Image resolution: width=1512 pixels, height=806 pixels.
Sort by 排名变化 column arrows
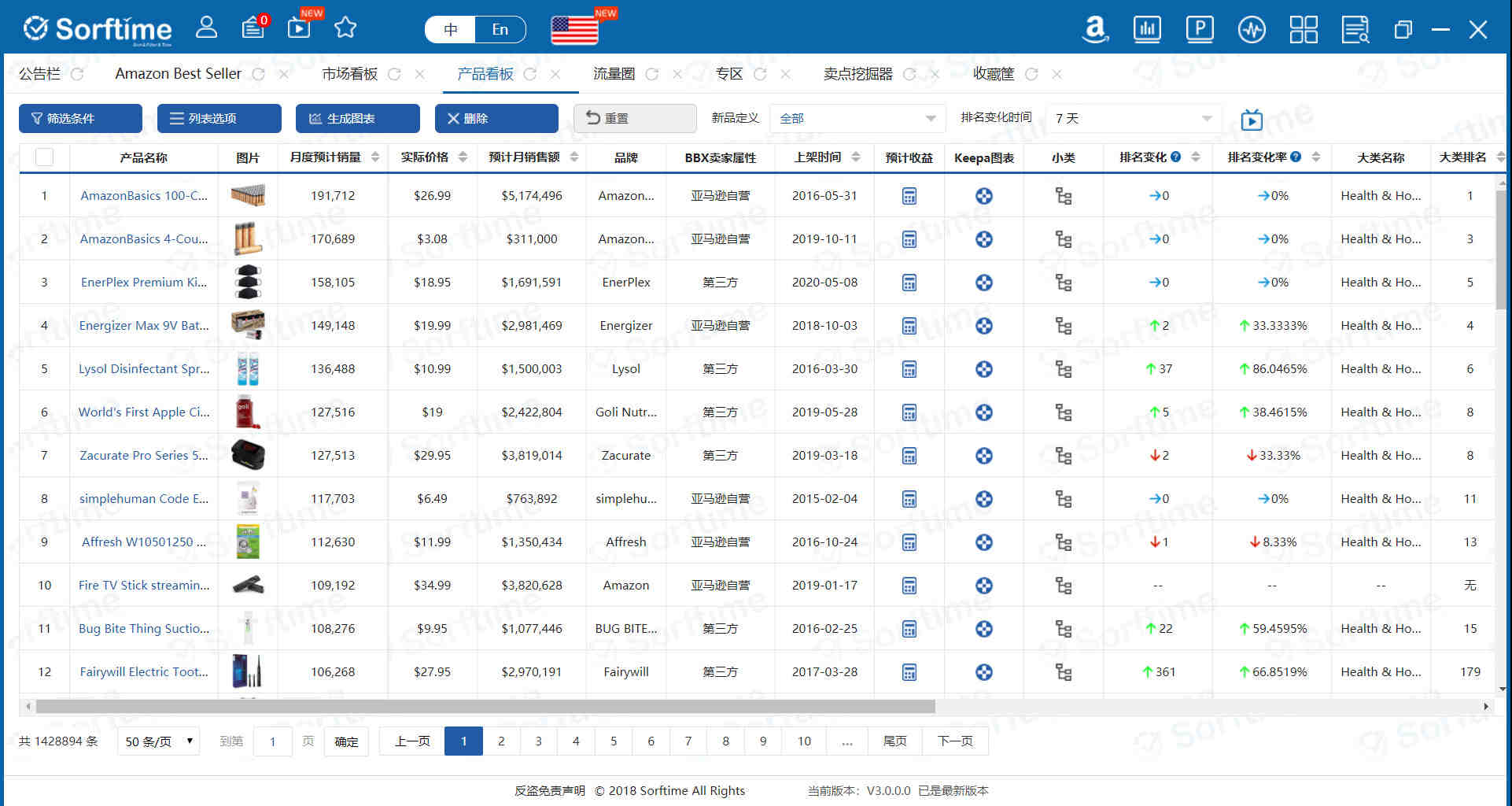1196,157
